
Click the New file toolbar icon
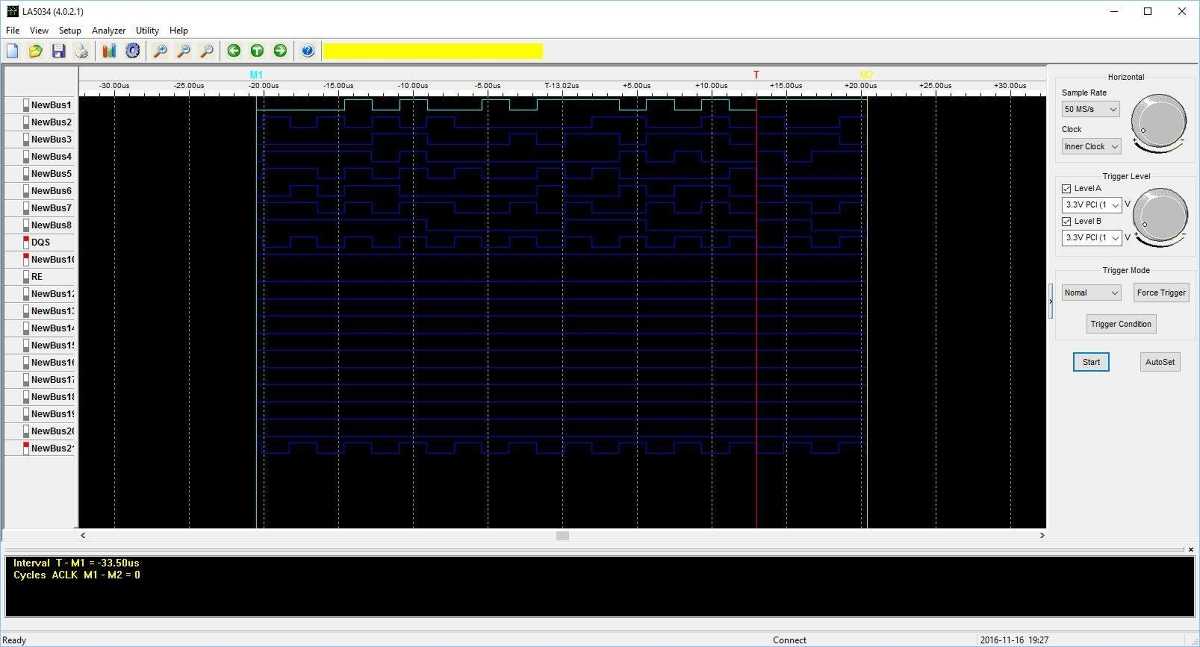click(12, 51)
